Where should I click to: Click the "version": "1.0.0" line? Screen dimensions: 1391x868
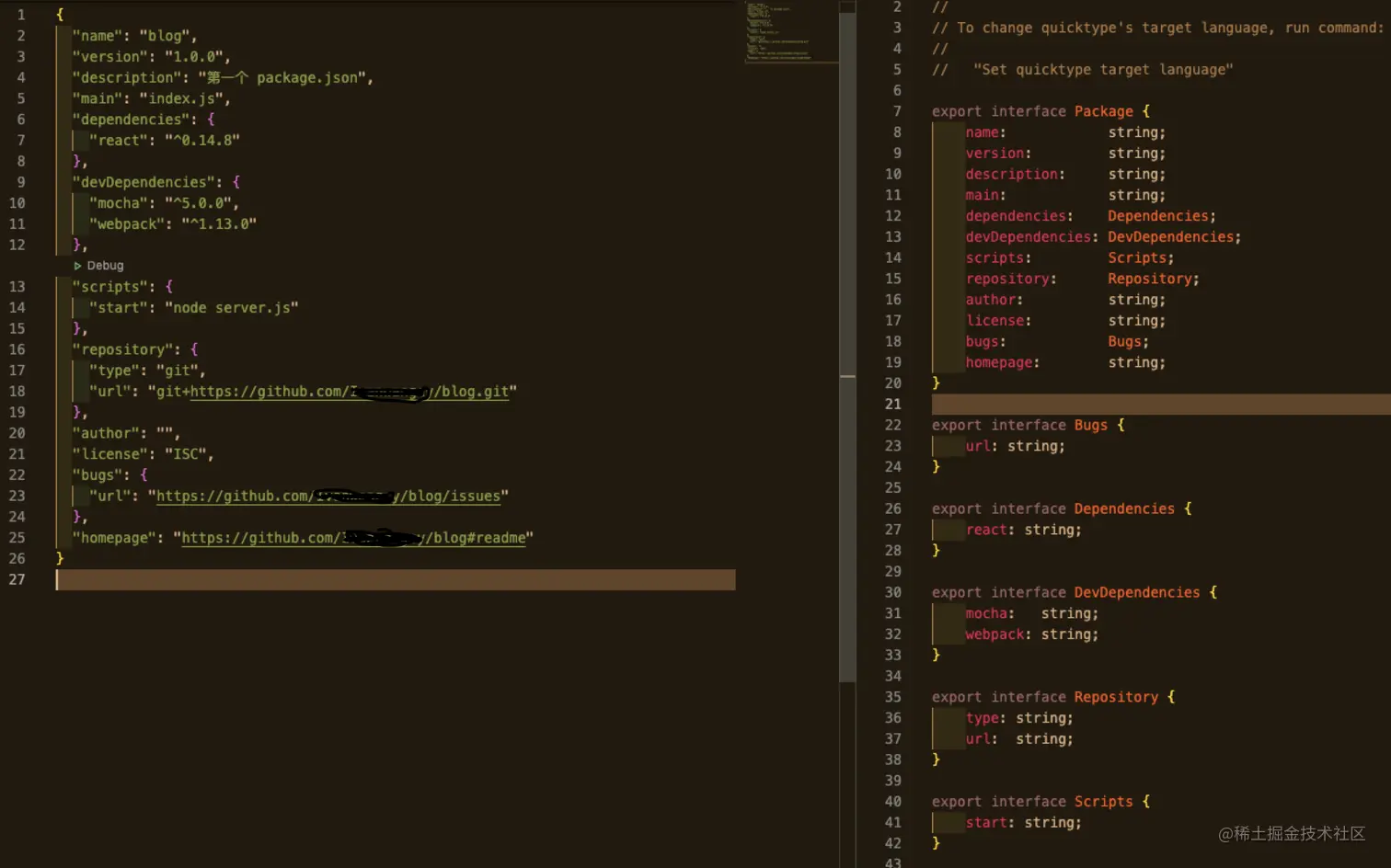(x=151, y=57)
